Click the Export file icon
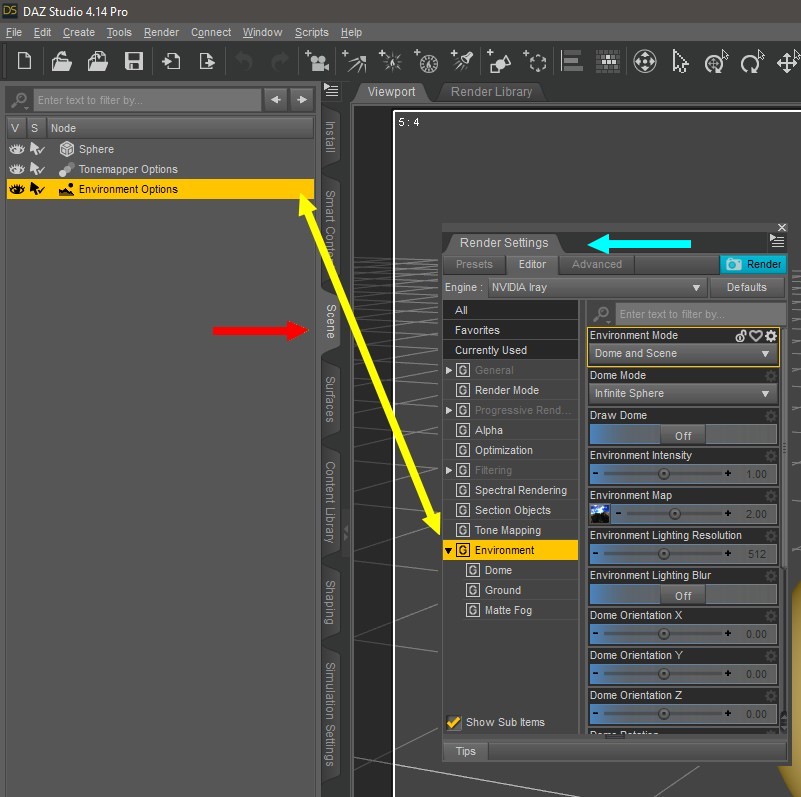Image resolution: width=801 pixels, height=797 pixels. coord(207,62)
